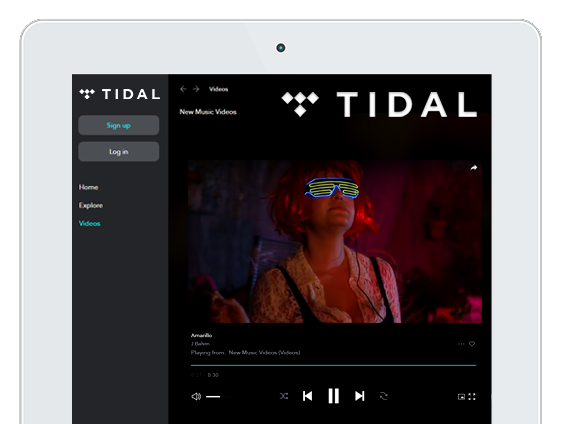
Task: Skip to the next track
Action: pyautogui.click(x=360, y=396)
